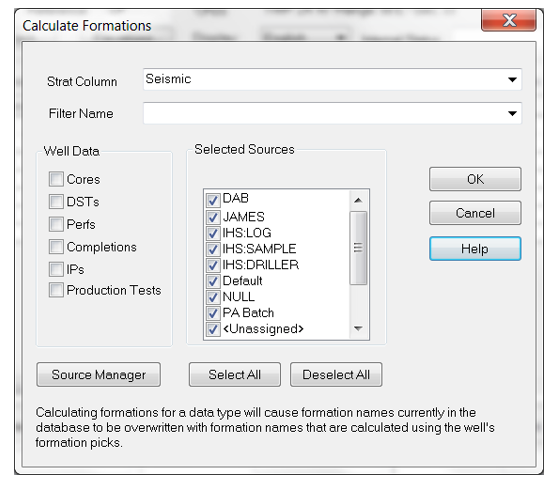Viewport: 556px width, 481px height.
Task: Open the Source Manager
Action: [x=99, y=375]
